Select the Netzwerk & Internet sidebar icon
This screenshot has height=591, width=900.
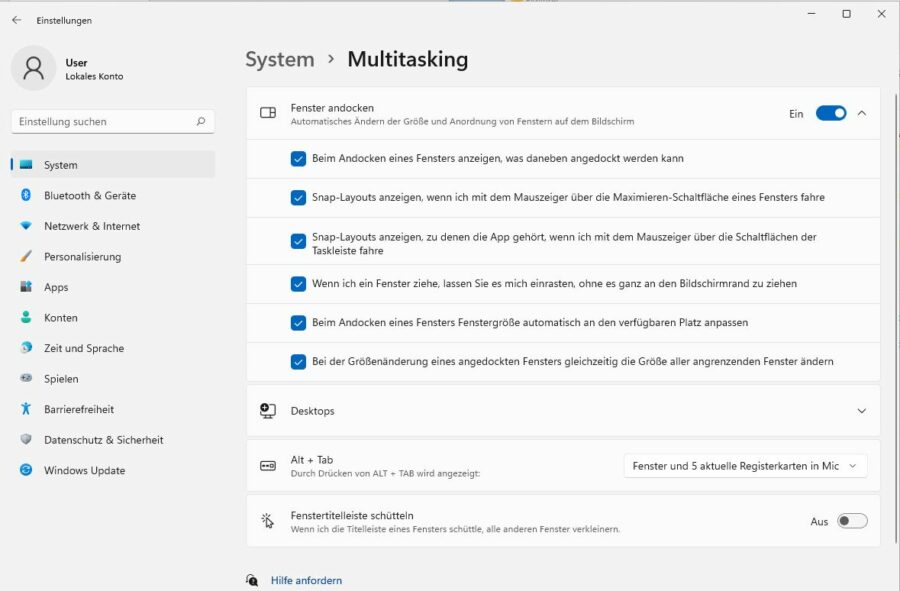(90, 225)
